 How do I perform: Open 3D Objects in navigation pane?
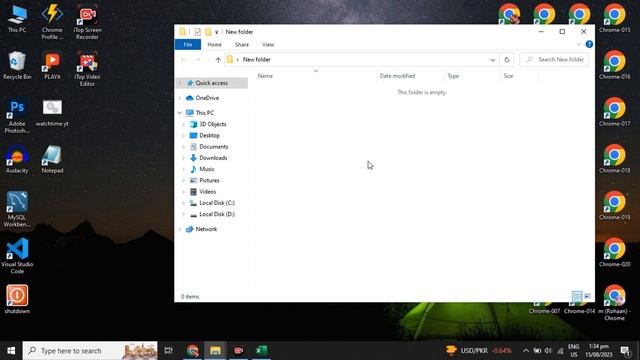coord(213,124)
